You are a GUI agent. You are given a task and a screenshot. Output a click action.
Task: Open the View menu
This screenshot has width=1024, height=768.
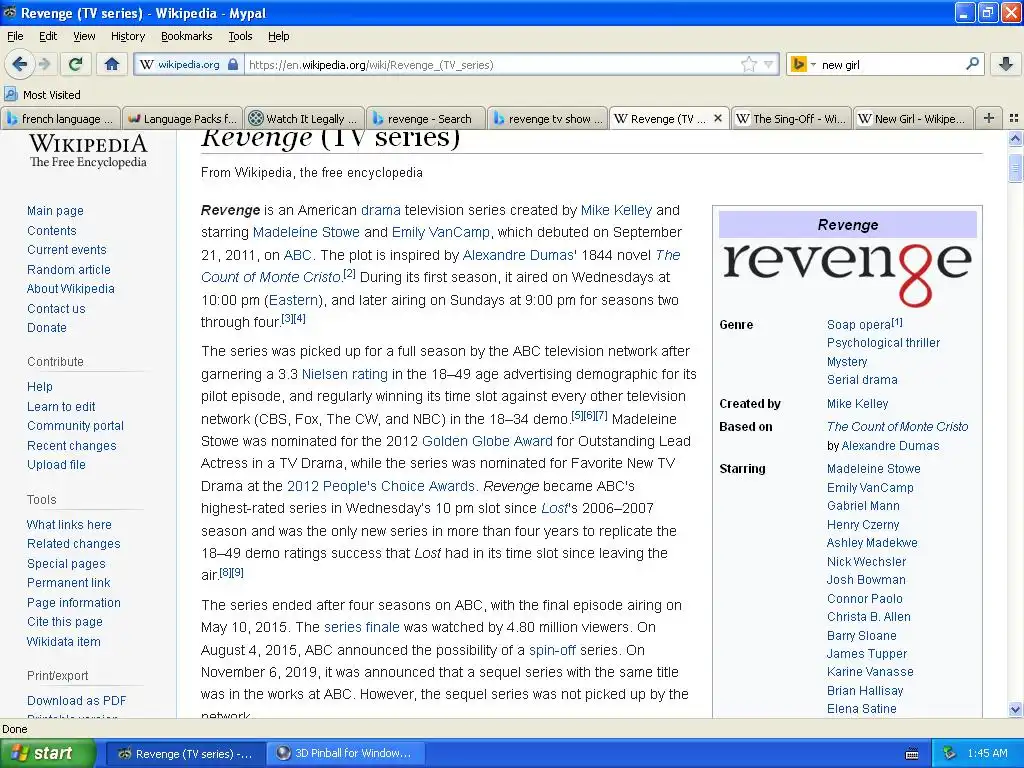[84, 36]
